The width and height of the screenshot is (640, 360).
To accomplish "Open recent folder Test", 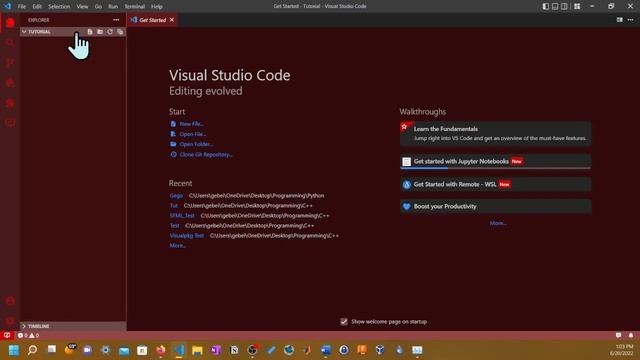I will [175, 225].
